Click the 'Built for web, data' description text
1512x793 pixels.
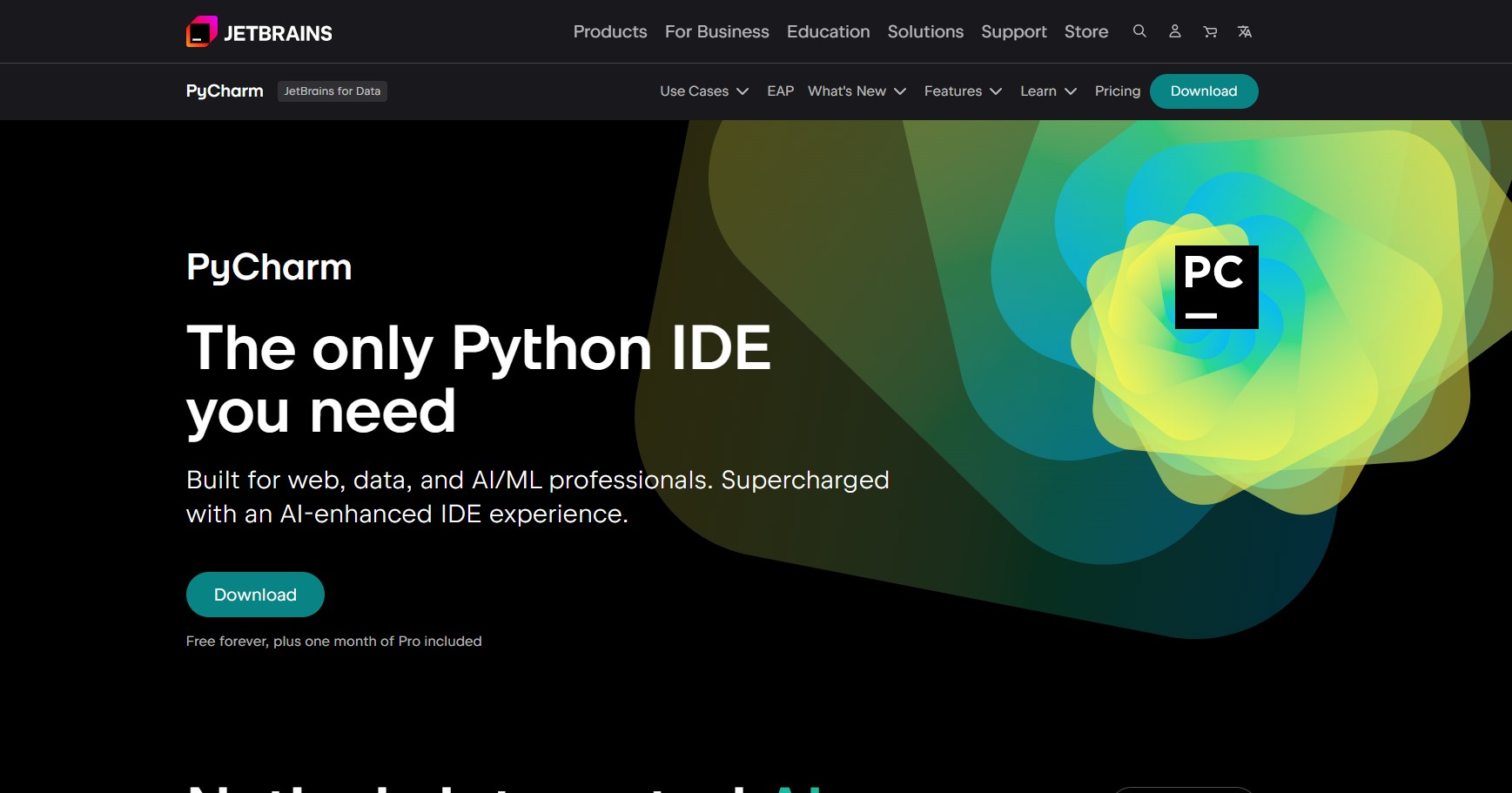point(538,497)
